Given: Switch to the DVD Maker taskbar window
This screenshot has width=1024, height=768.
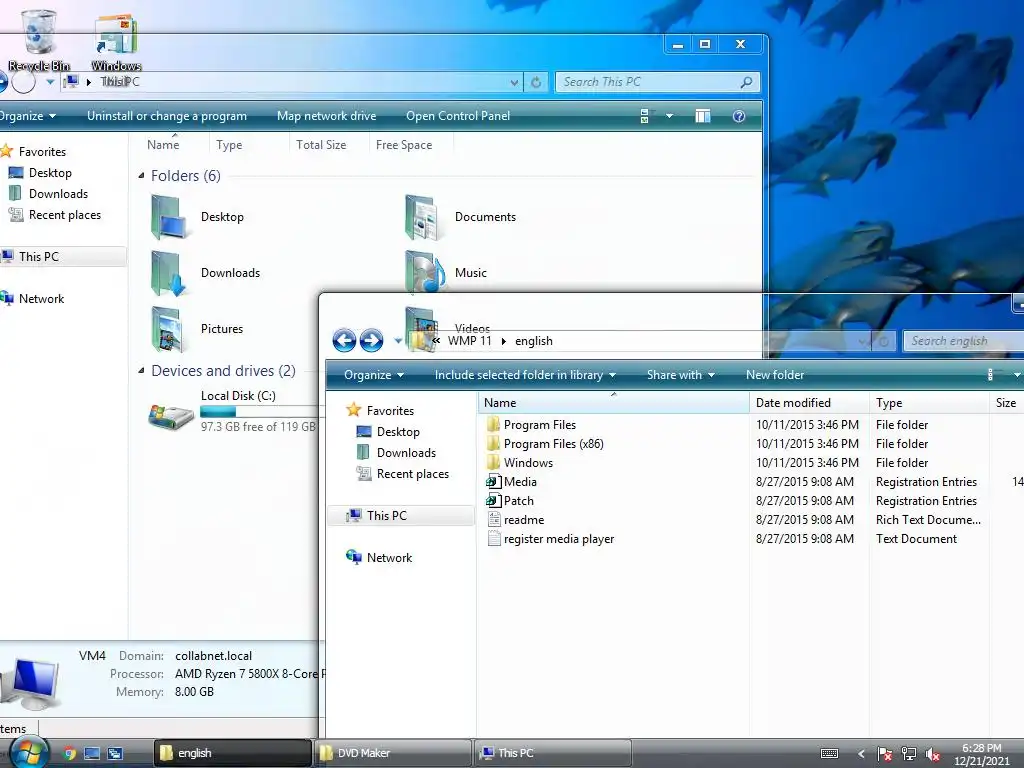Looking at the screenshot, I should click(392, 753).
